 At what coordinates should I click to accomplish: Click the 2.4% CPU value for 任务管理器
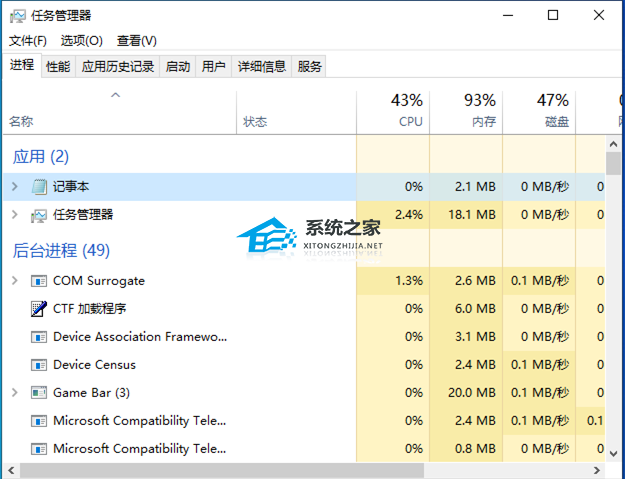click(x=409, y=215)
